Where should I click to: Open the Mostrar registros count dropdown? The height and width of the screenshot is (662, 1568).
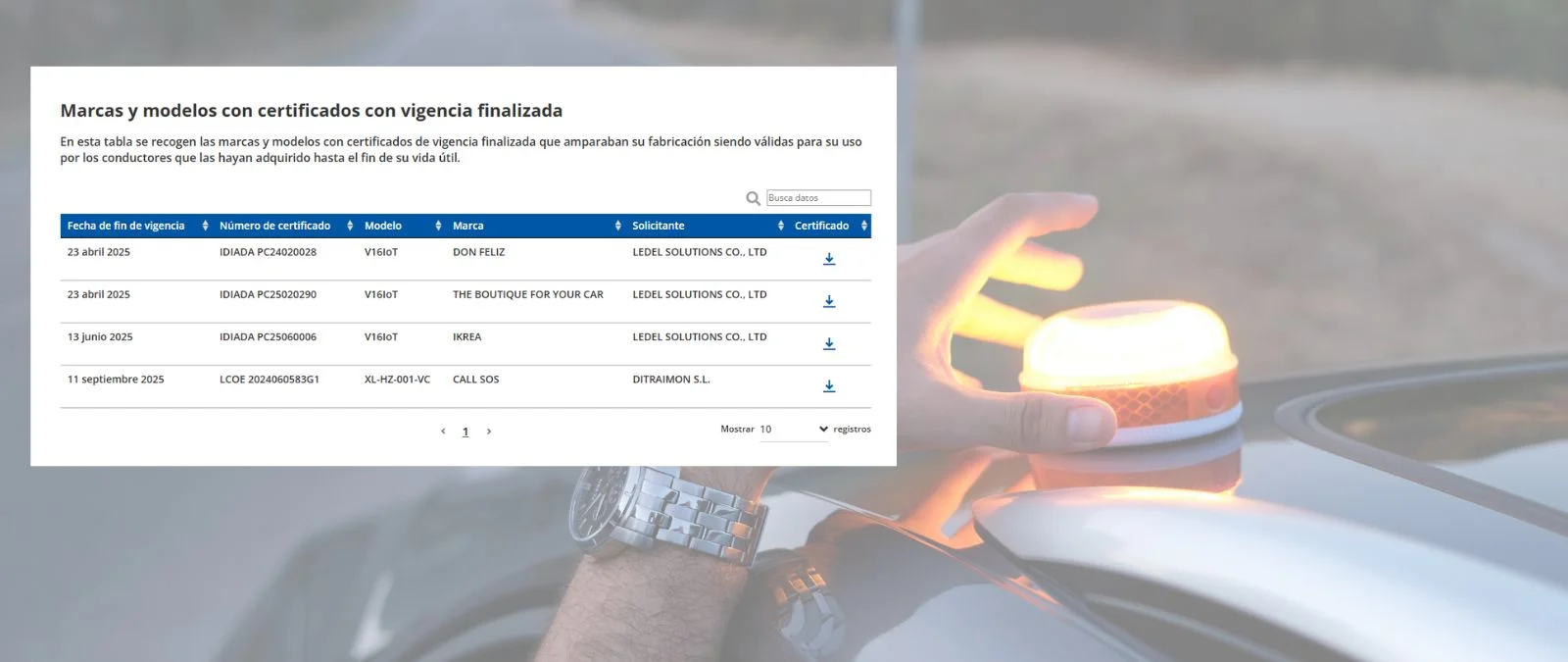[x=794, y=430]
